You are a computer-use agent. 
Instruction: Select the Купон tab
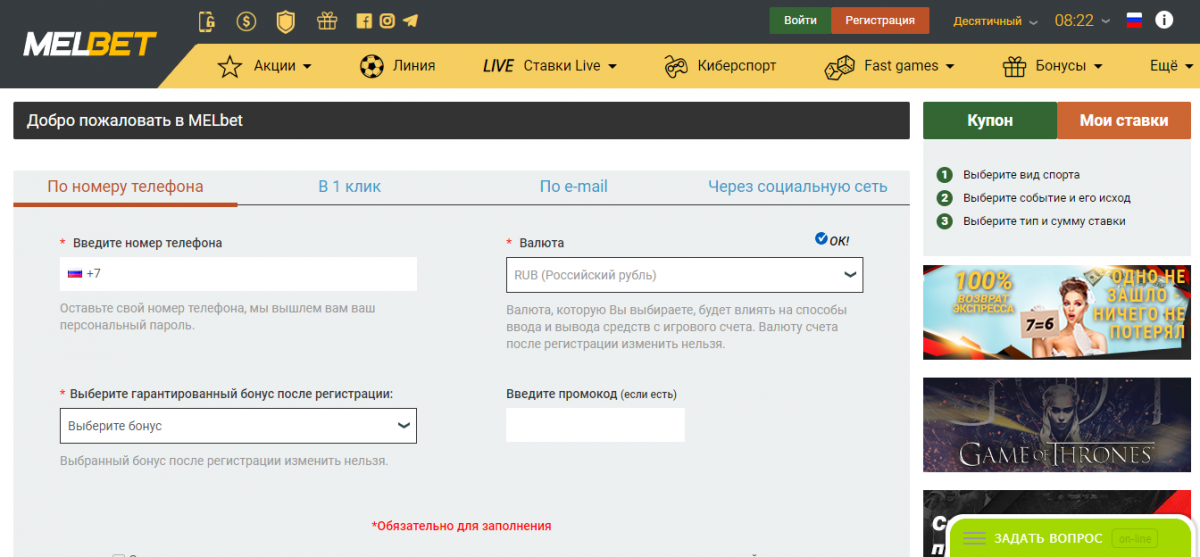990,120
